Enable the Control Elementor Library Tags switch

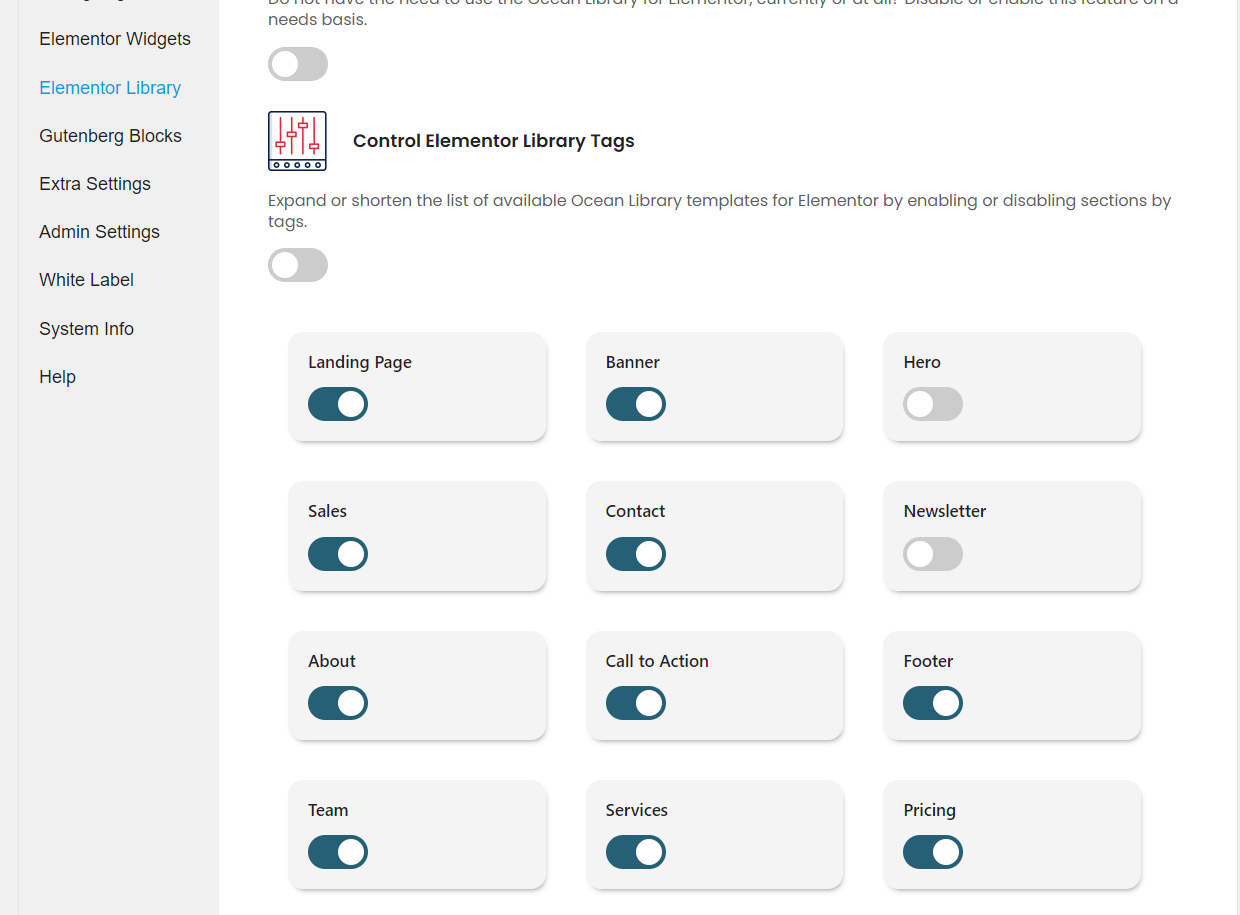pos(298,265)
